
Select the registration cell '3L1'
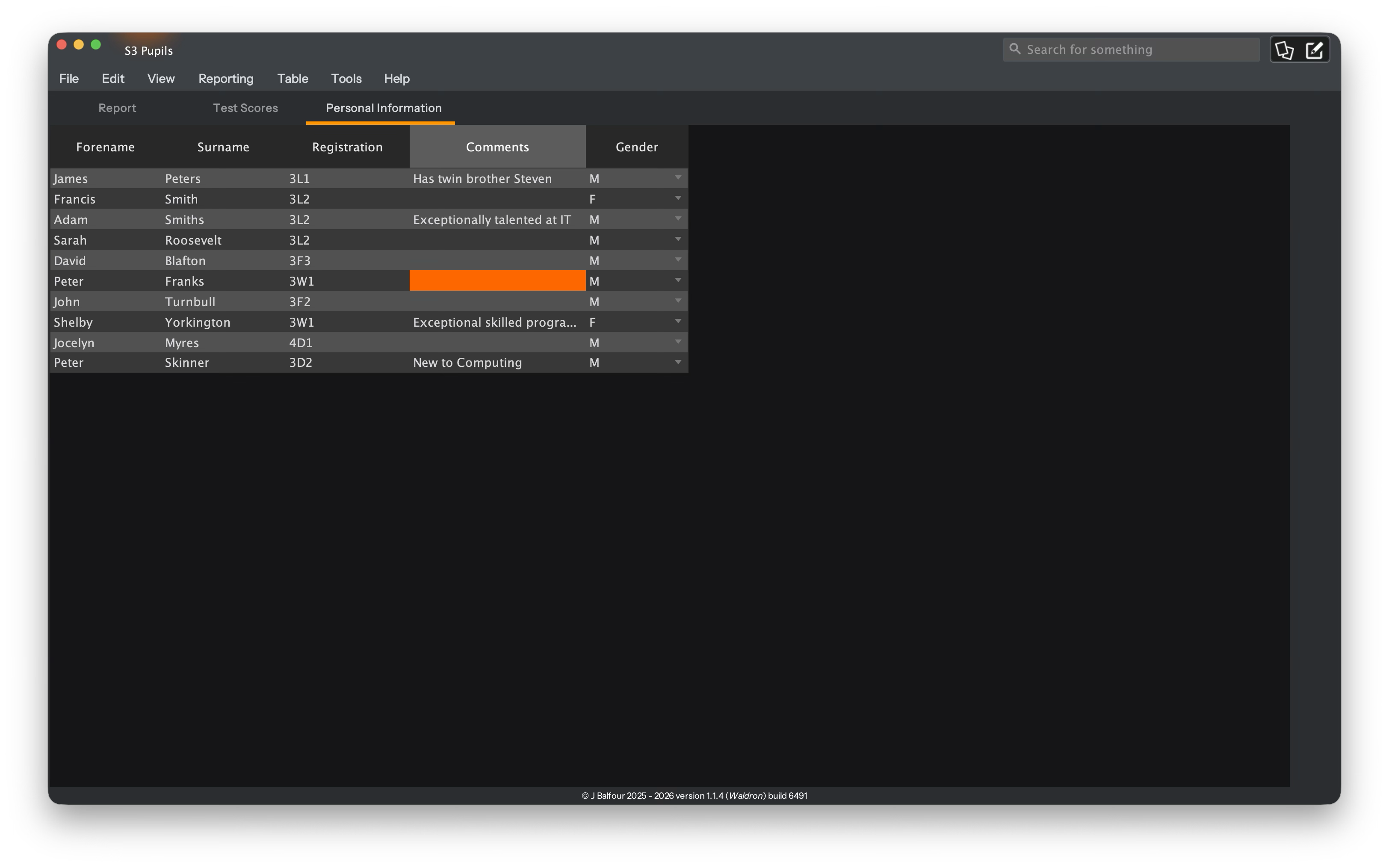(x=347, y=179)
